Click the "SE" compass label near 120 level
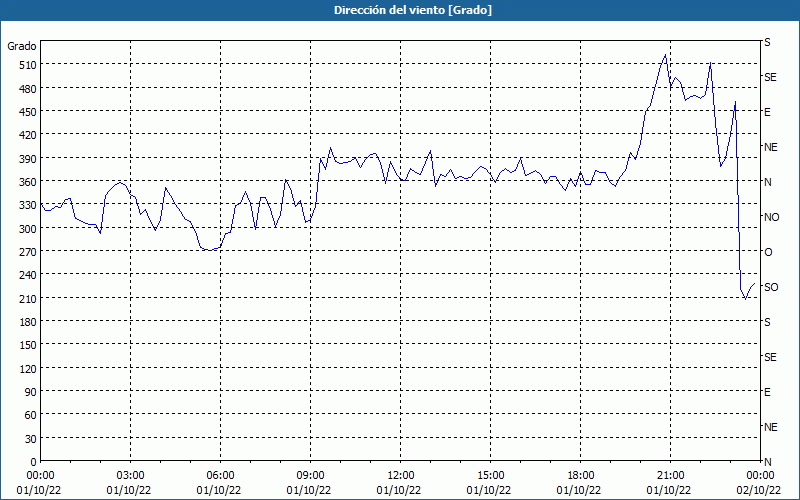This screenshot has height=500, width=800. (770, 357)
